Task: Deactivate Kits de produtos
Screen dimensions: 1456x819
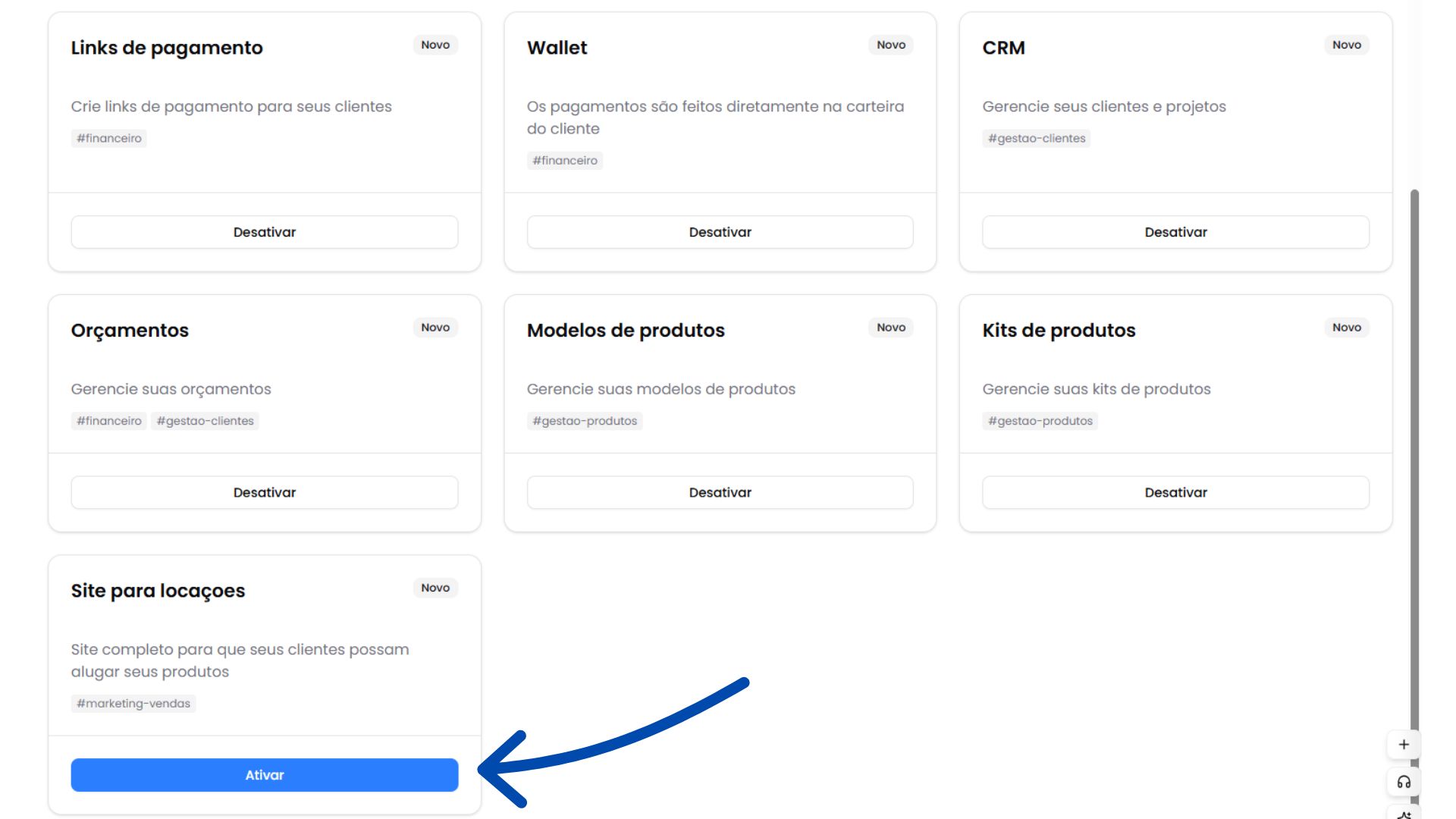Action: tap(1175, 492)
